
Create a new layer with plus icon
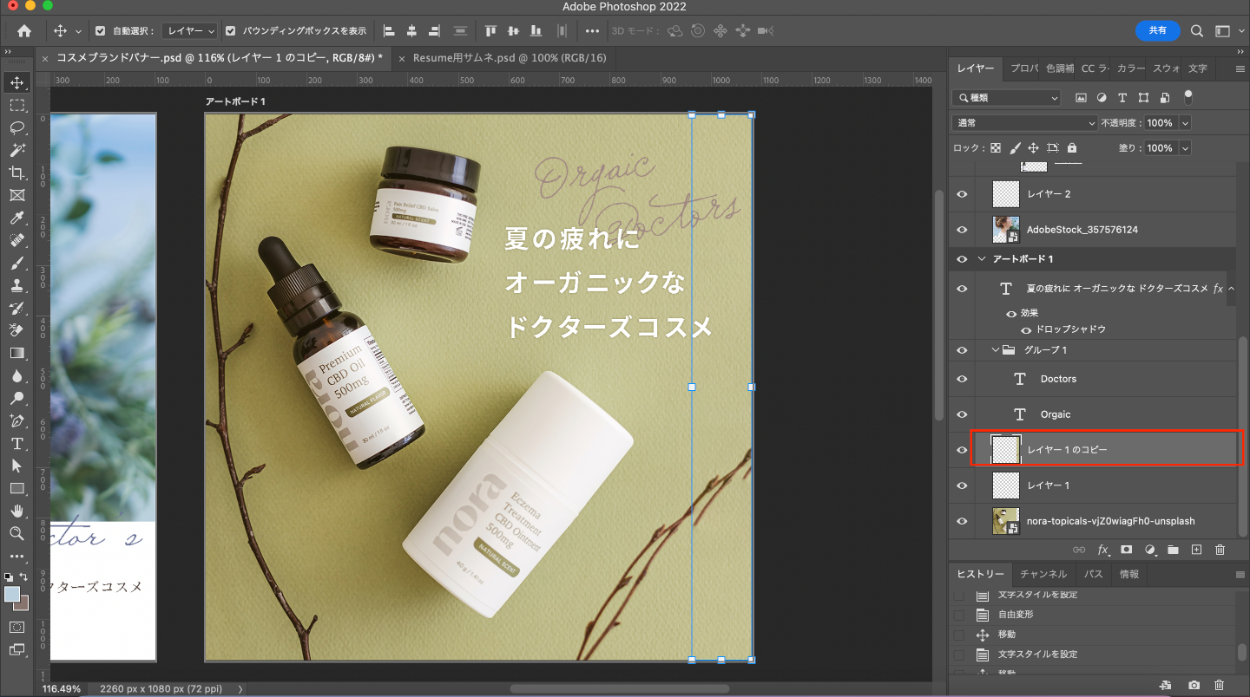pyautogui.click(x=1196, y=550)
